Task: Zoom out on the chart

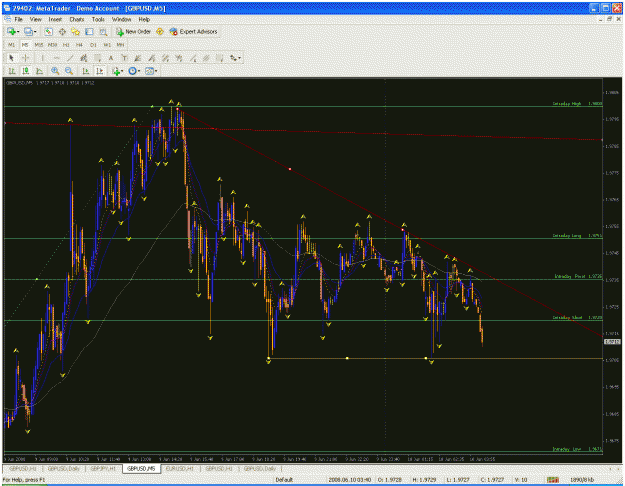Action: tap(69, 71)
